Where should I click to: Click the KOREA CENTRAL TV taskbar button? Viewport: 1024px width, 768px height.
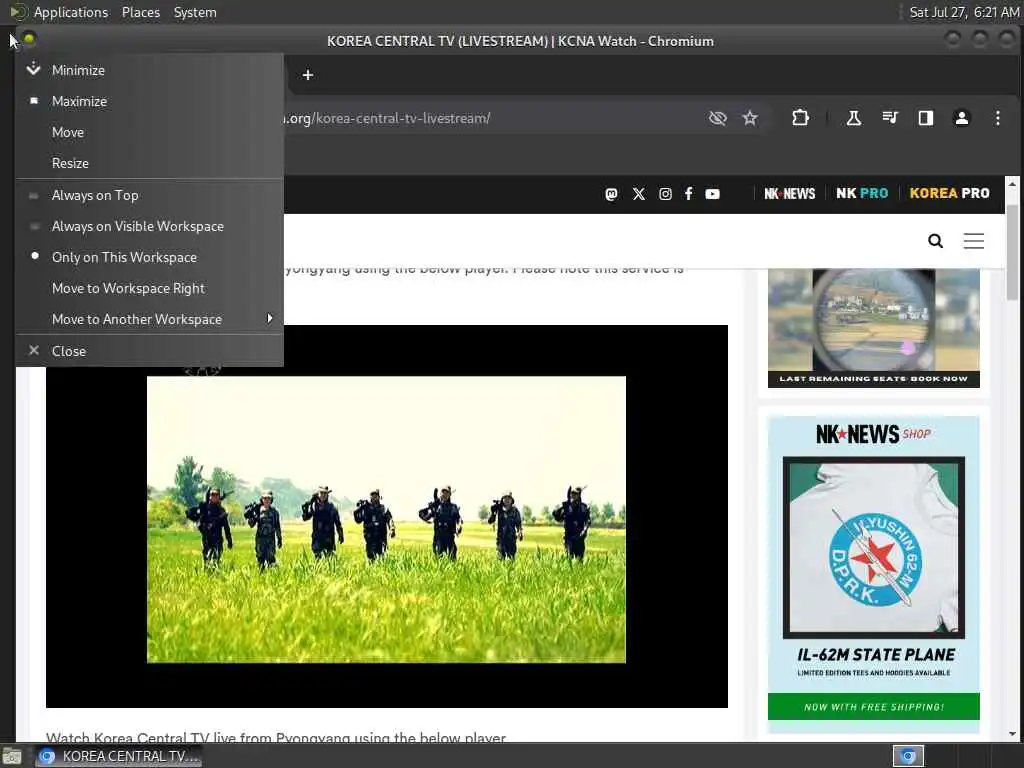118,756
